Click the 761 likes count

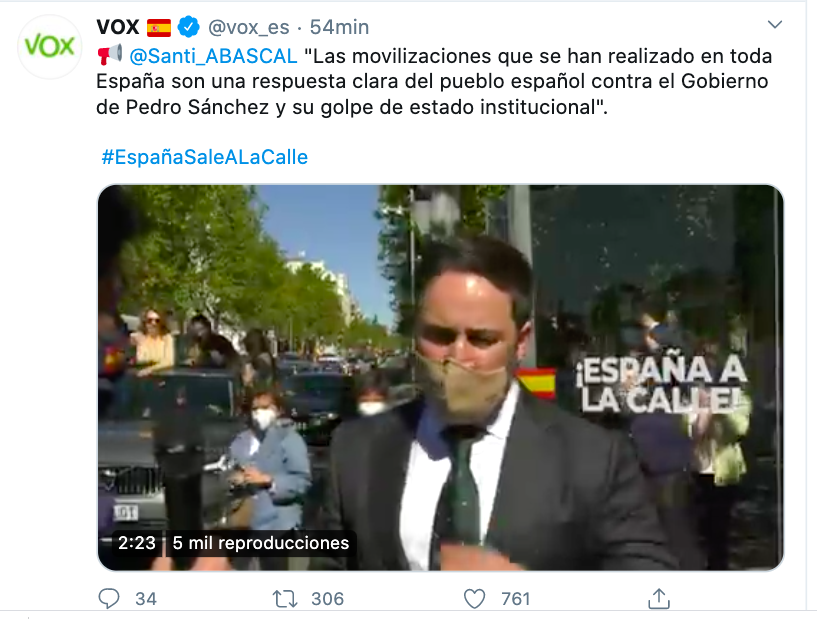[515, 599]
